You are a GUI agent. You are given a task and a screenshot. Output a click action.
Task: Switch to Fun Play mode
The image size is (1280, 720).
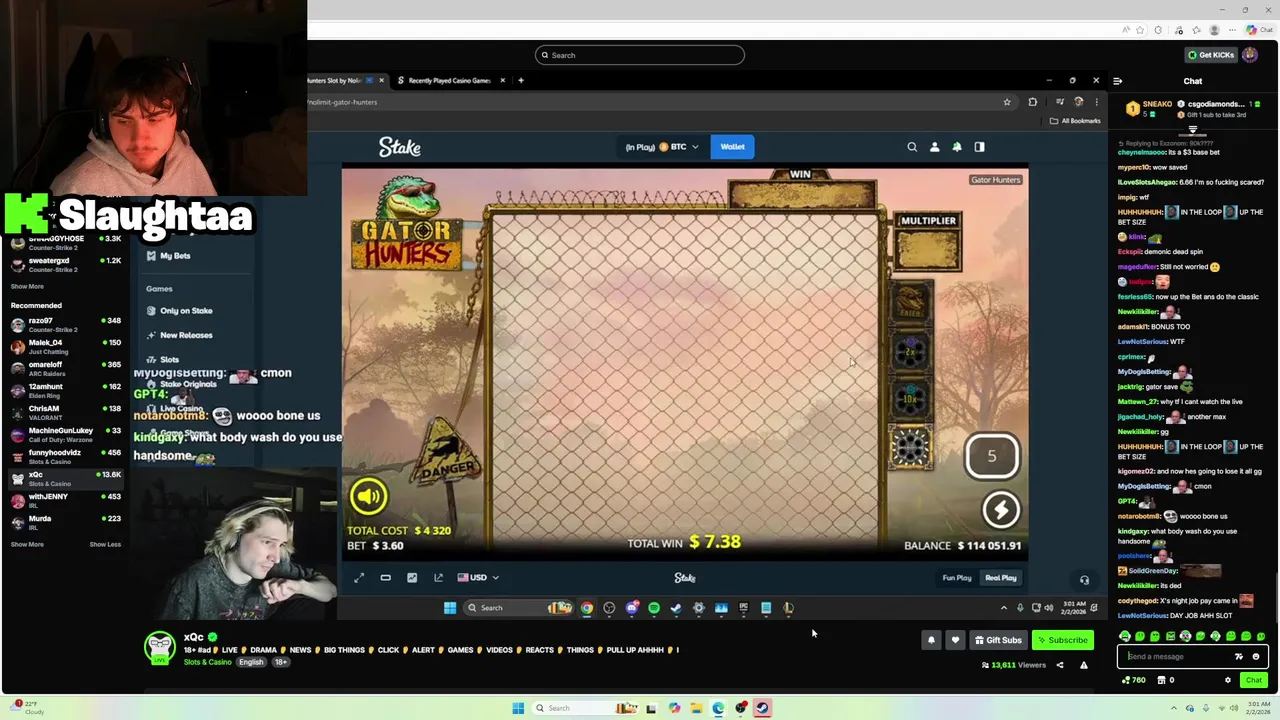(957, 577)
